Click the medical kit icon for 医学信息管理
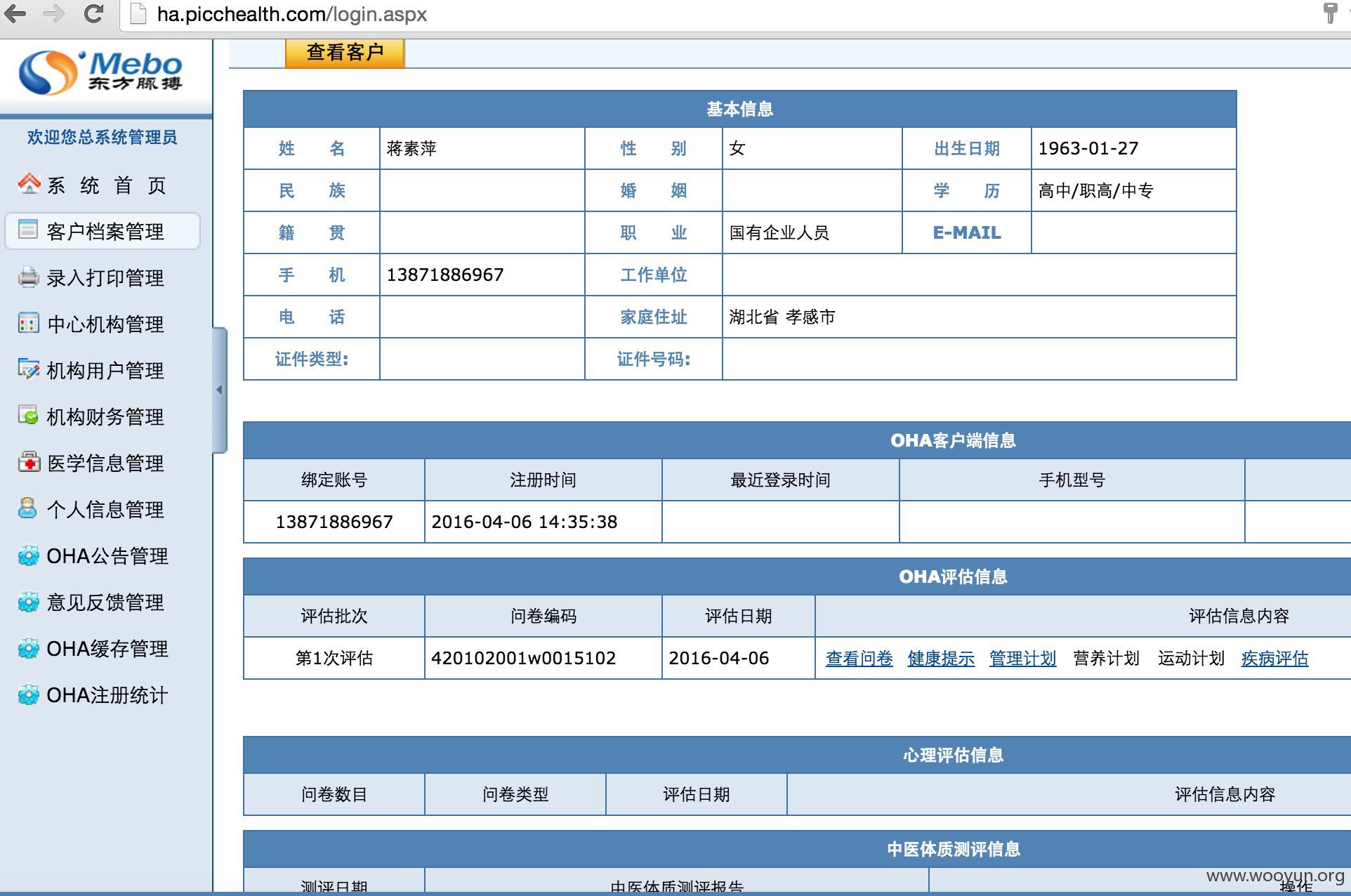Screen dimensions: 1351x896 point(29,462)
